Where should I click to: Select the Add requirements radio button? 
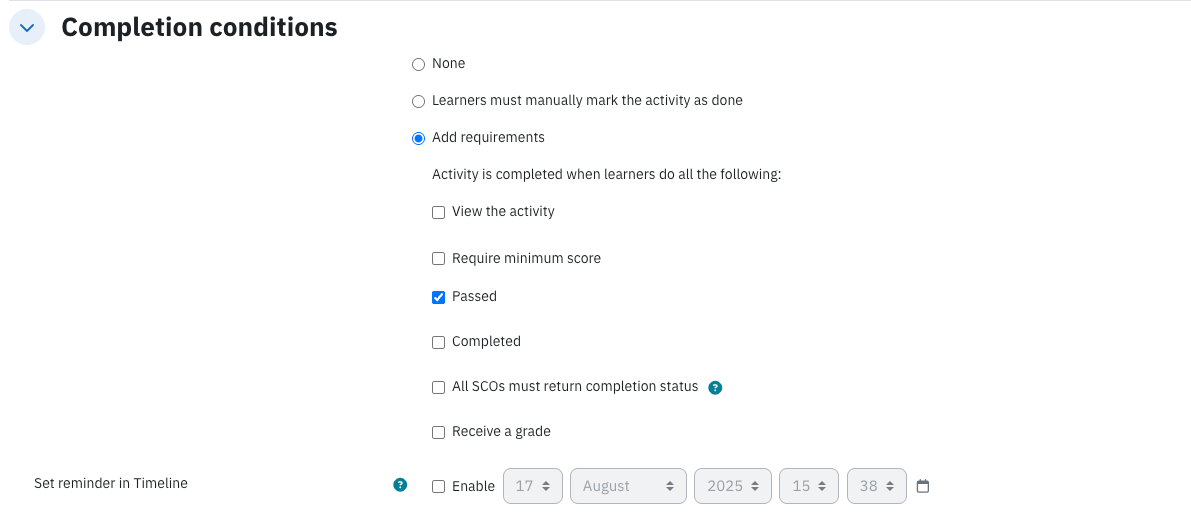pyautogui.click(x=418, y=139)
